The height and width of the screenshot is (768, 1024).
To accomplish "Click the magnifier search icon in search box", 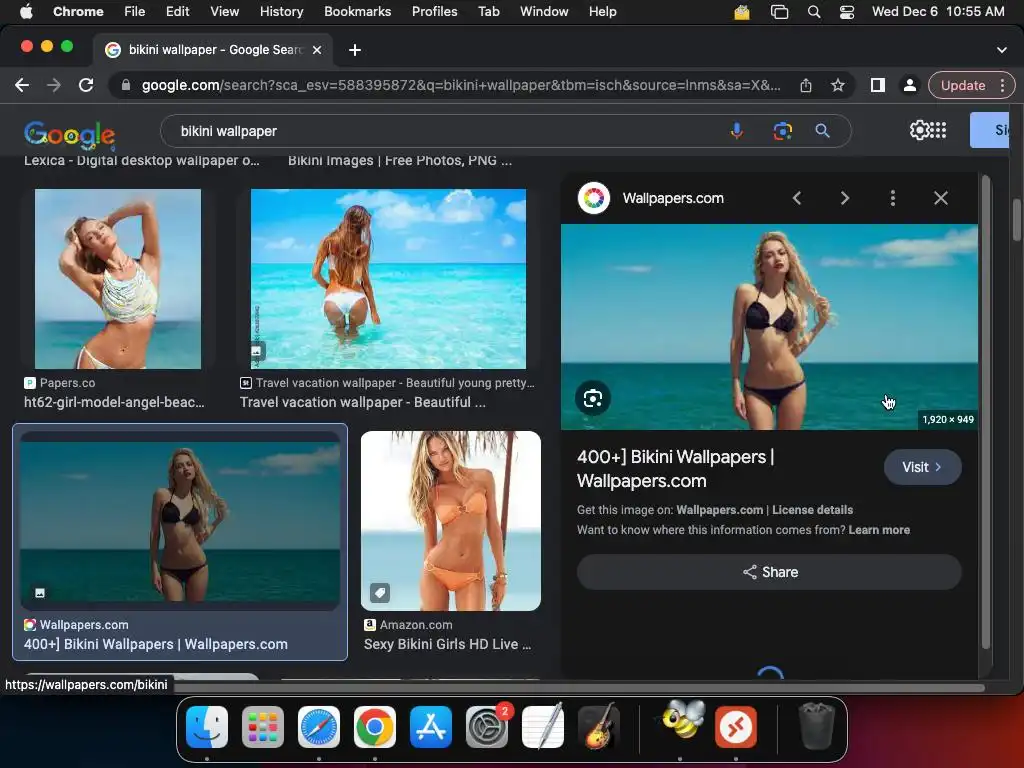I will [x=822, y=131].
